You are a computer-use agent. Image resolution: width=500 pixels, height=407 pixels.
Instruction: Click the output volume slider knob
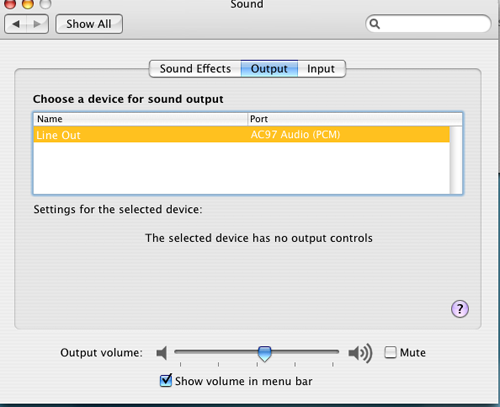pyautogui.click(x=265, y=353)
